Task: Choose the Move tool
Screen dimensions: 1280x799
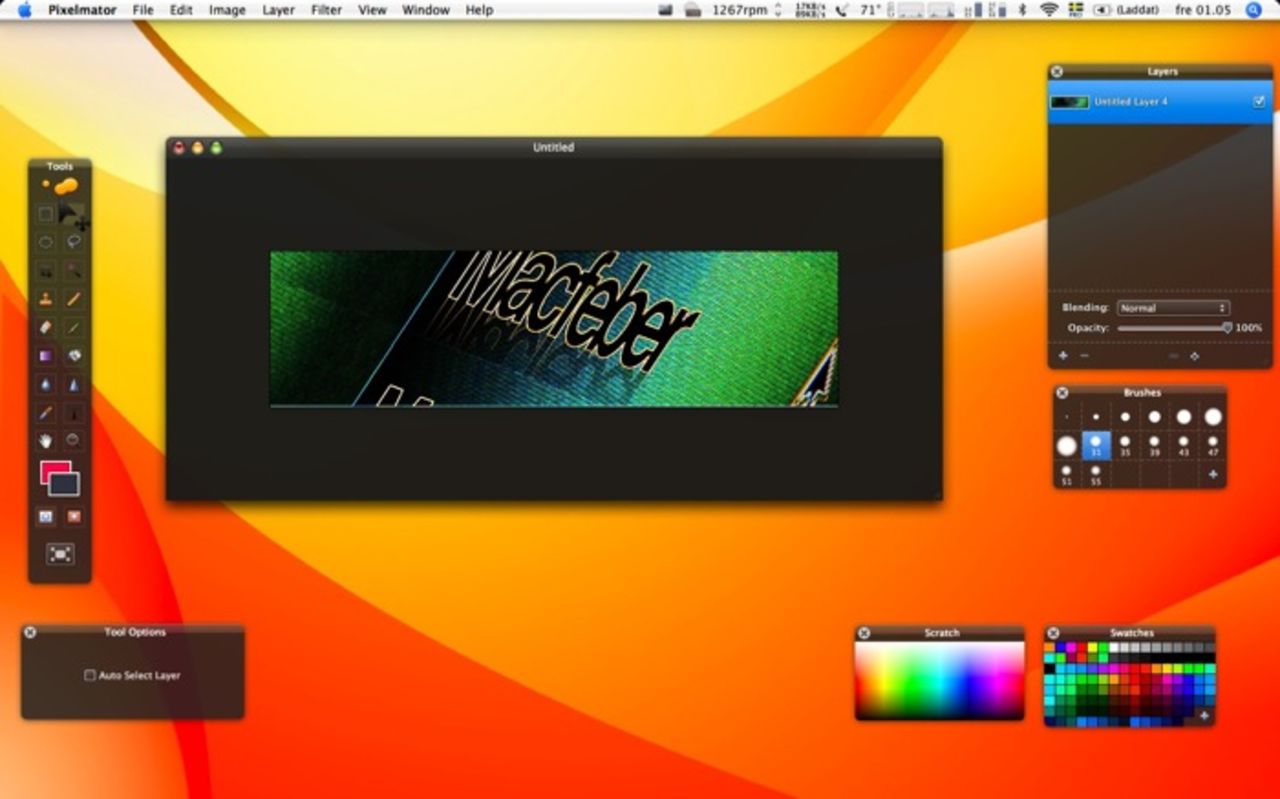Action: click(75, 214)
